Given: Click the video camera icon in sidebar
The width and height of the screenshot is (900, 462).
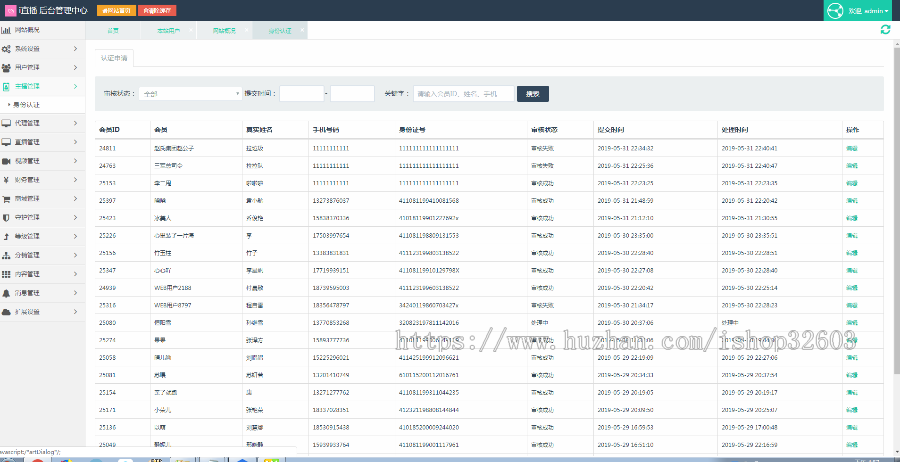Looking at the screenshot, I should click(x=6, y=160).
